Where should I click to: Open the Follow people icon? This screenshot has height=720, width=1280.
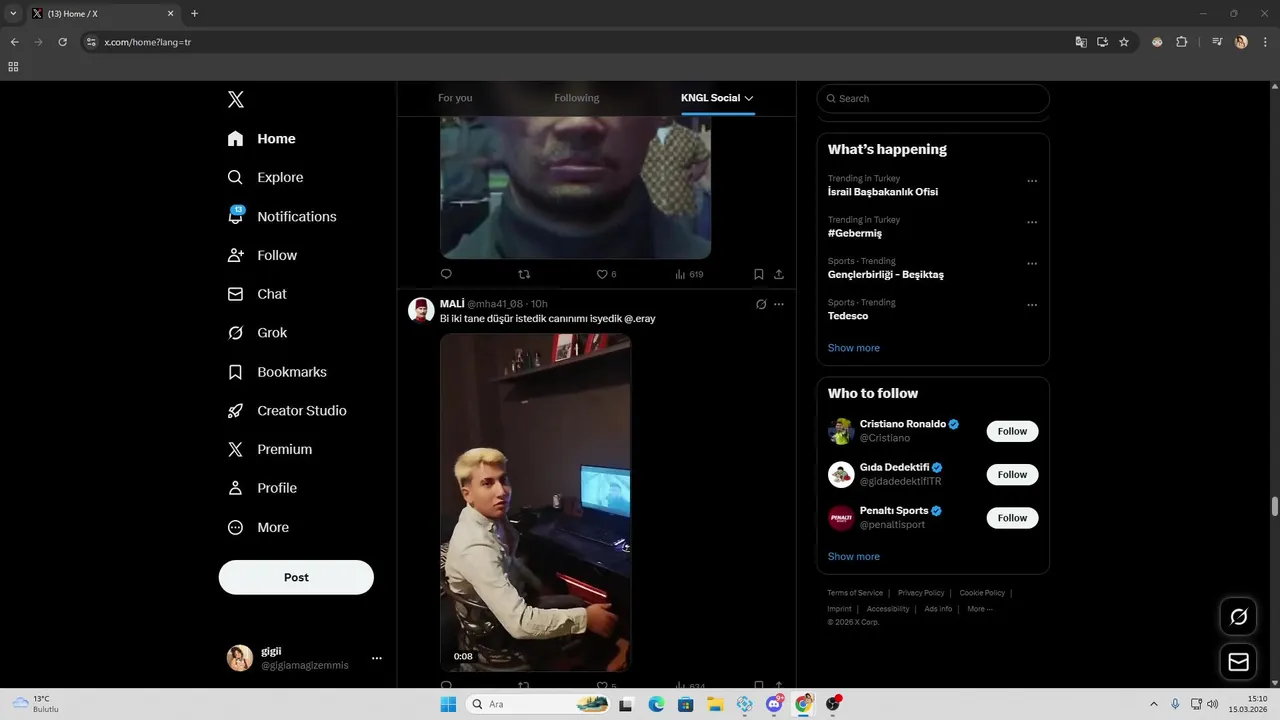tap(235, 255)
